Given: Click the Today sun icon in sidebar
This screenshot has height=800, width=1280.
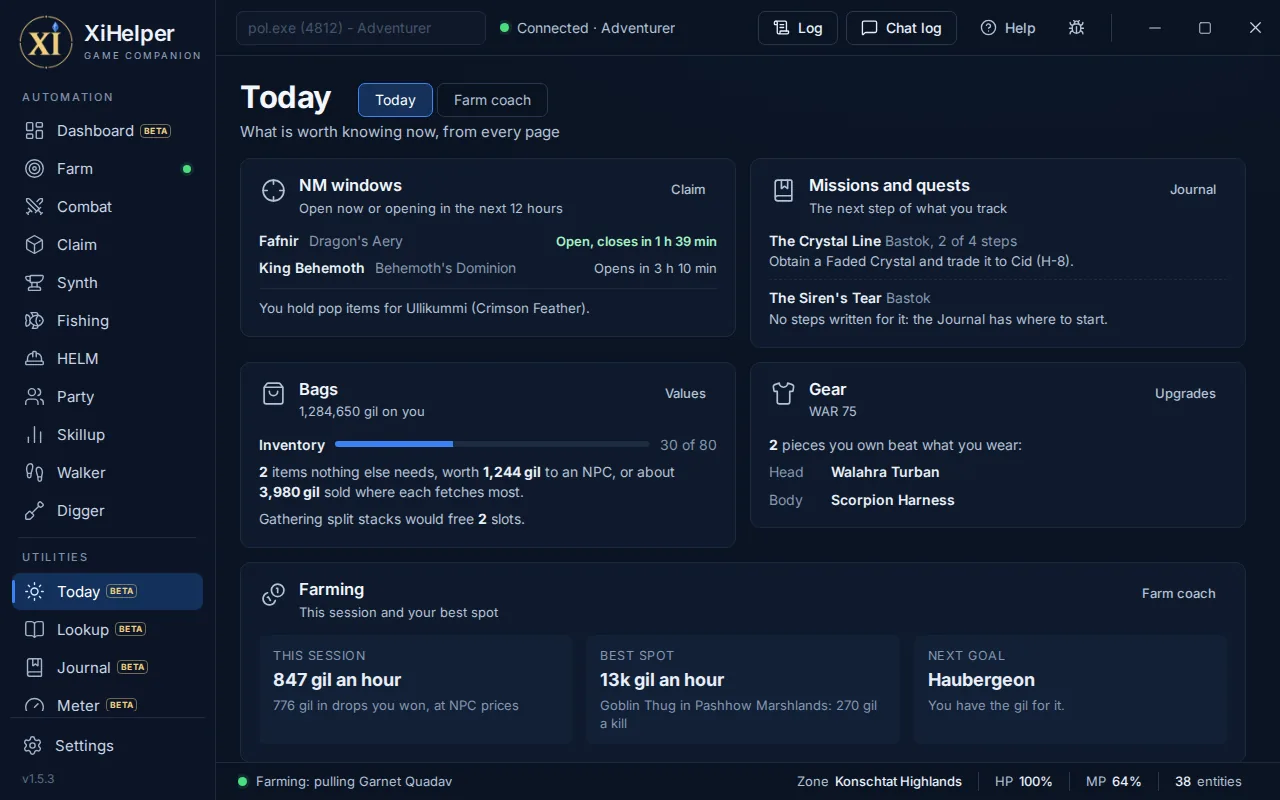Looking at the screenshot, I should pyautogui.click(x=35, y=591).
